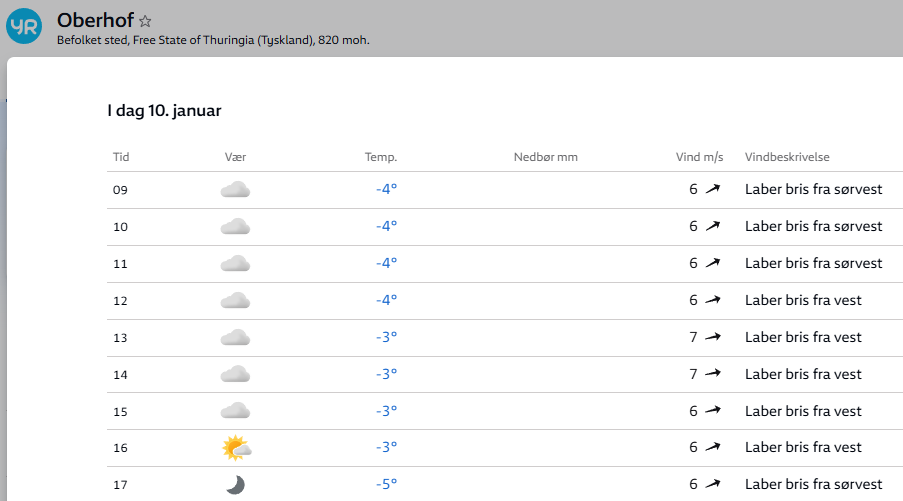
Task: Click the -5° temperature at 17
Action: click(x=386, y=484)
